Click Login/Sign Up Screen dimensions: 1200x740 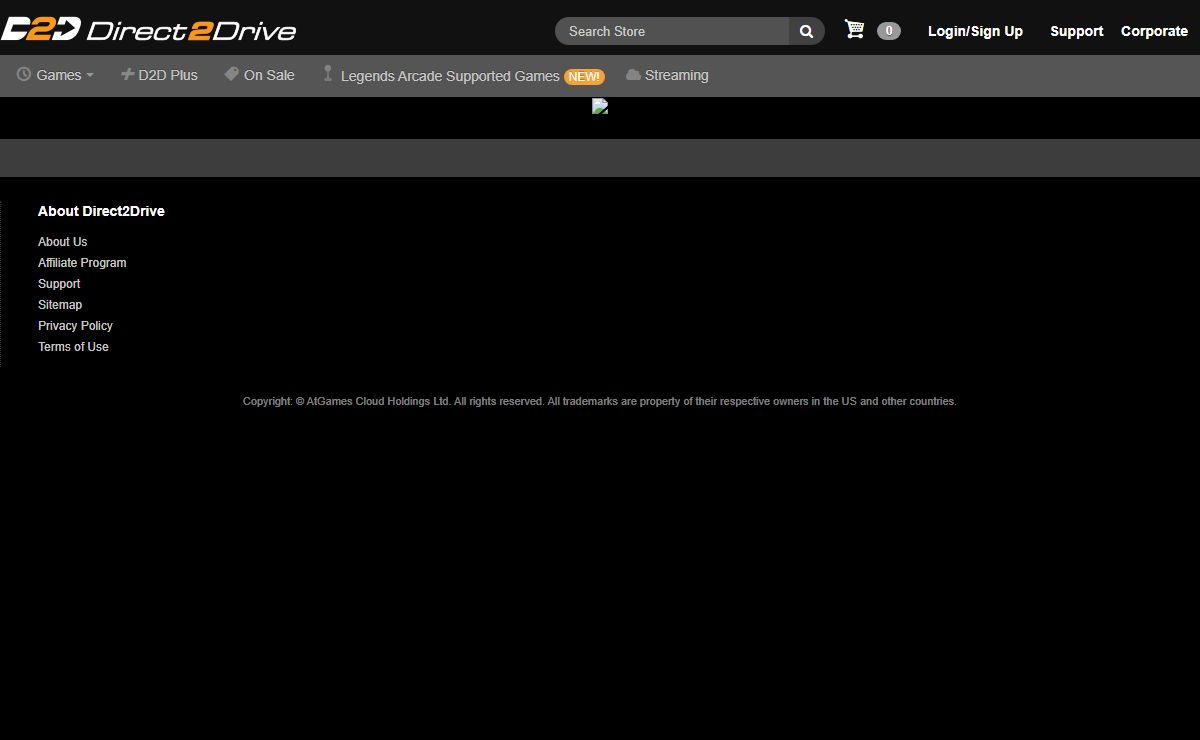[x=975, y=31]
